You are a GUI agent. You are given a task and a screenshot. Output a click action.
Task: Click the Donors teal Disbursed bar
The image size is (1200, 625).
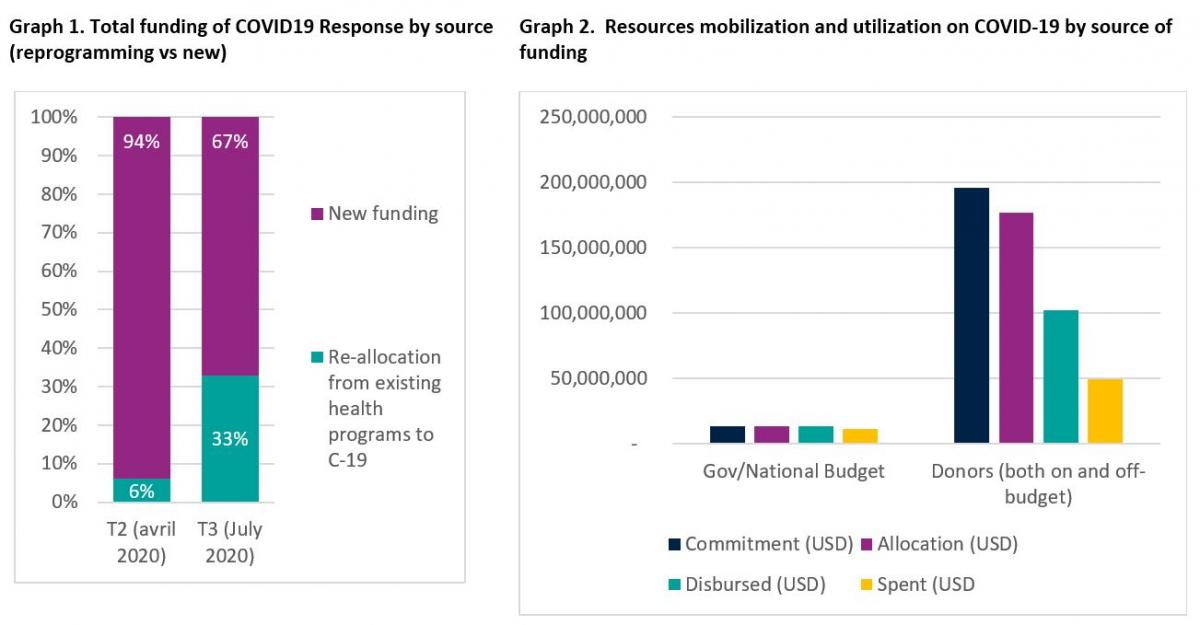[x=1060, y=376]
